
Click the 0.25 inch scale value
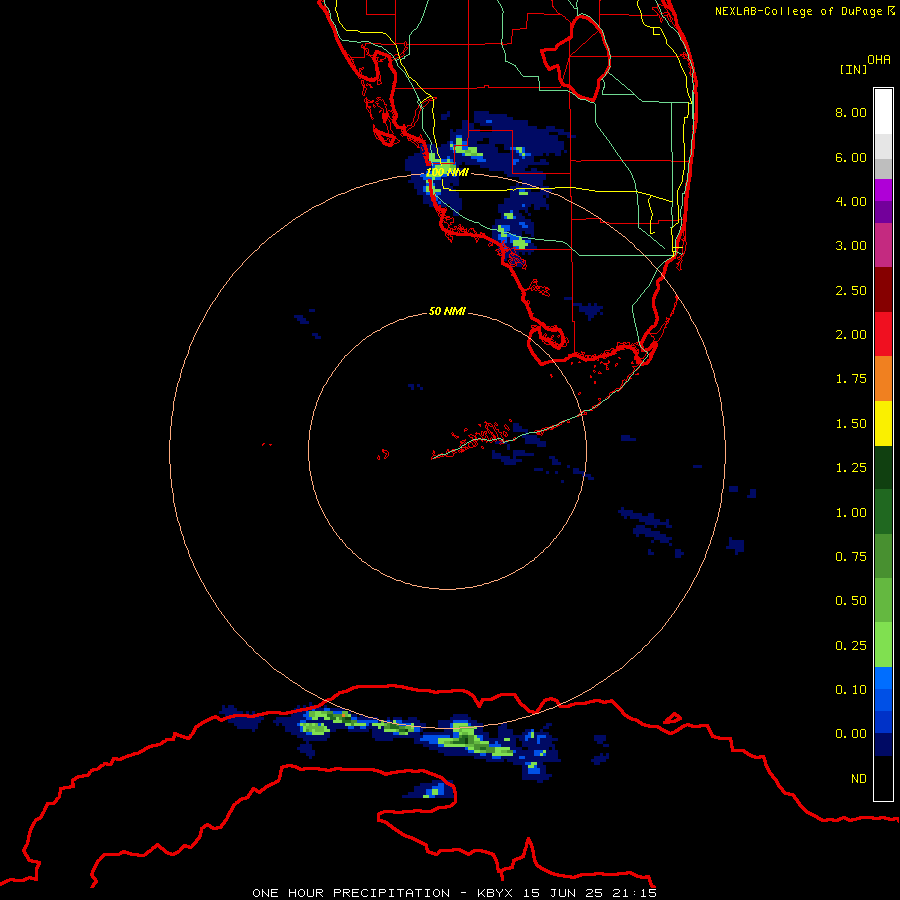tap(851, 646)
